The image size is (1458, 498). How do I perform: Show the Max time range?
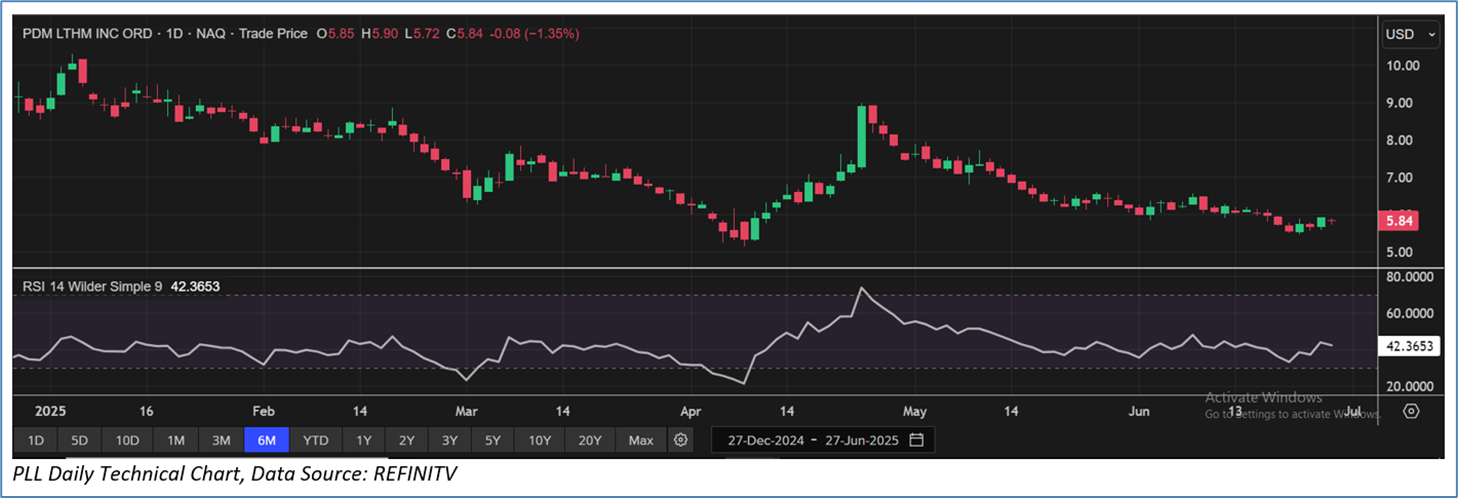coord(641,440)
